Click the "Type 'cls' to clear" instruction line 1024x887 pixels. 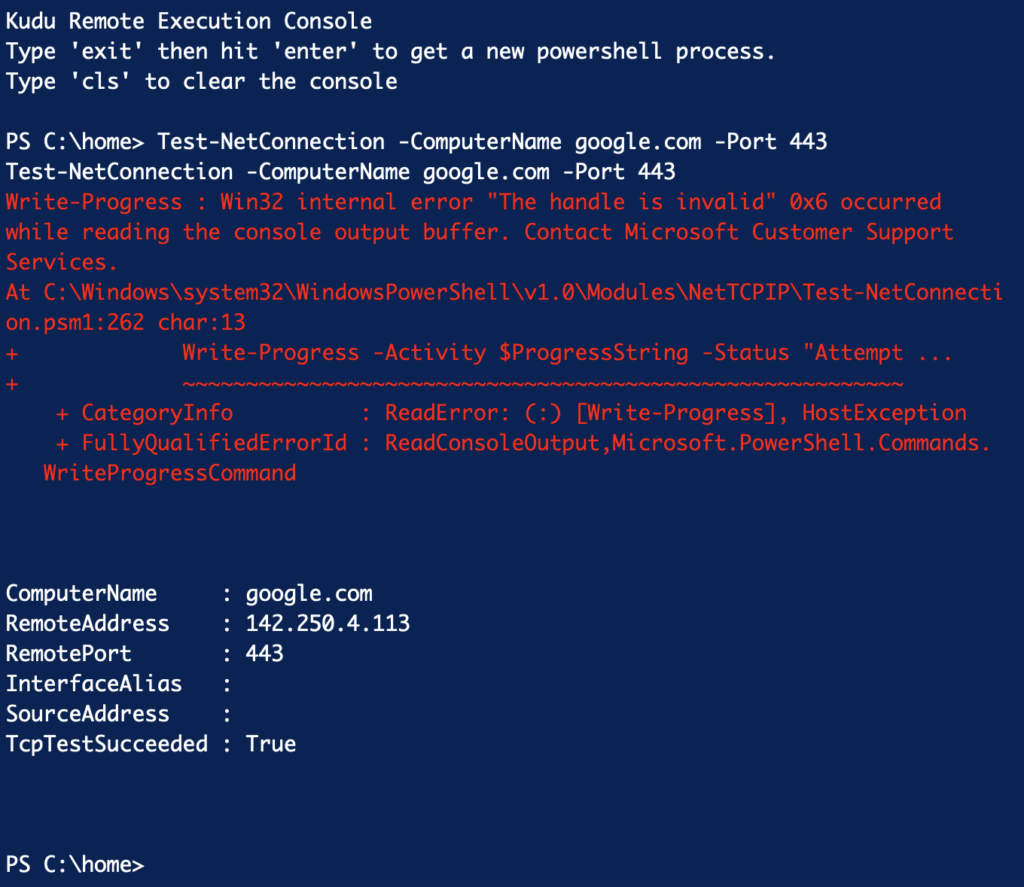[201, 81]
